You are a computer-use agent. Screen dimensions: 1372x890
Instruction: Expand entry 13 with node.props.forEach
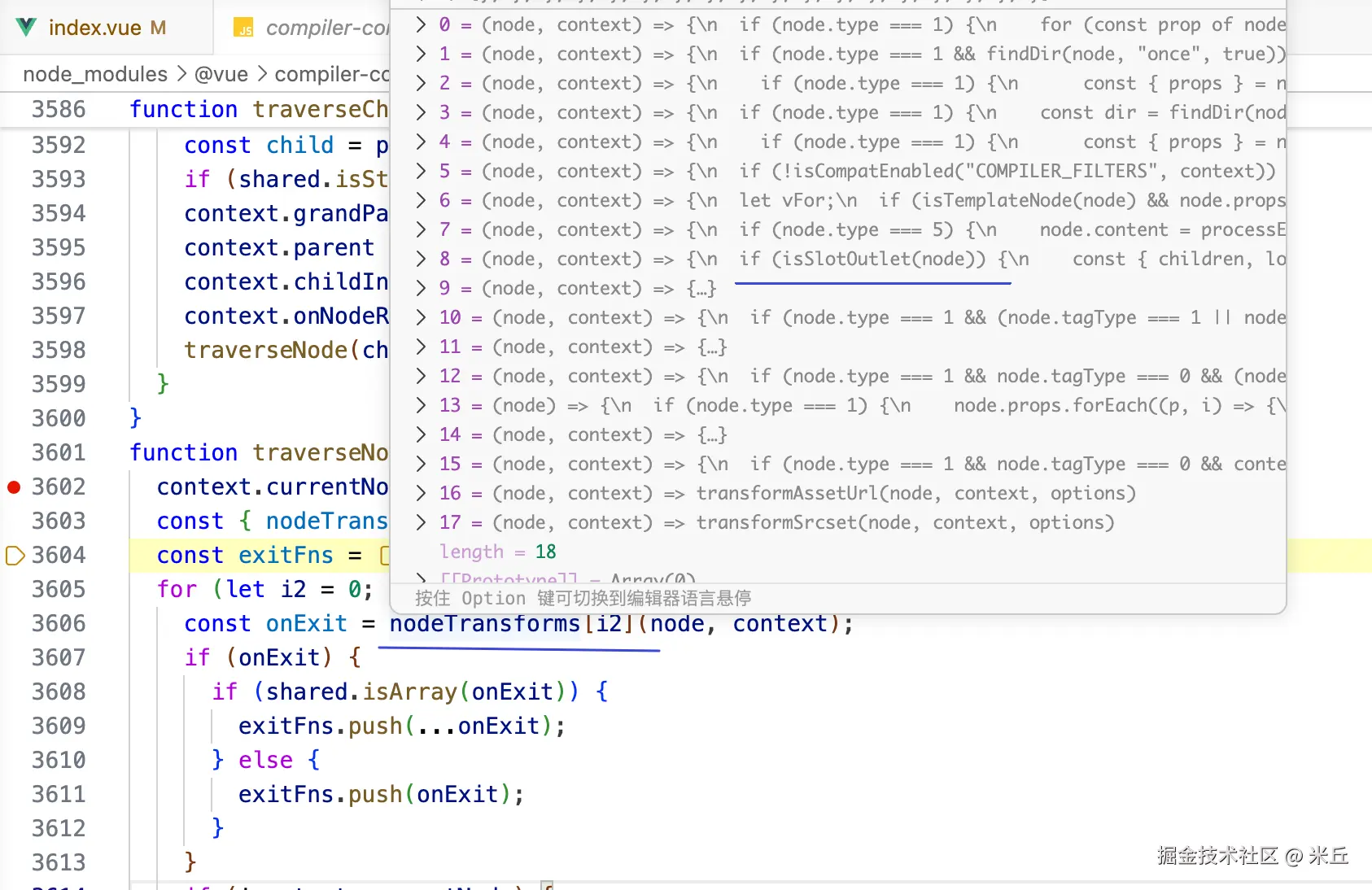pyautogui.click(x=421, y=405)
